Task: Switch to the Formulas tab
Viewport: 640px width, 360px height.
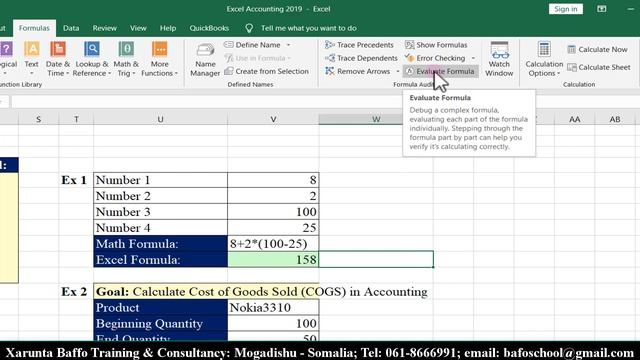Action: 34,28
